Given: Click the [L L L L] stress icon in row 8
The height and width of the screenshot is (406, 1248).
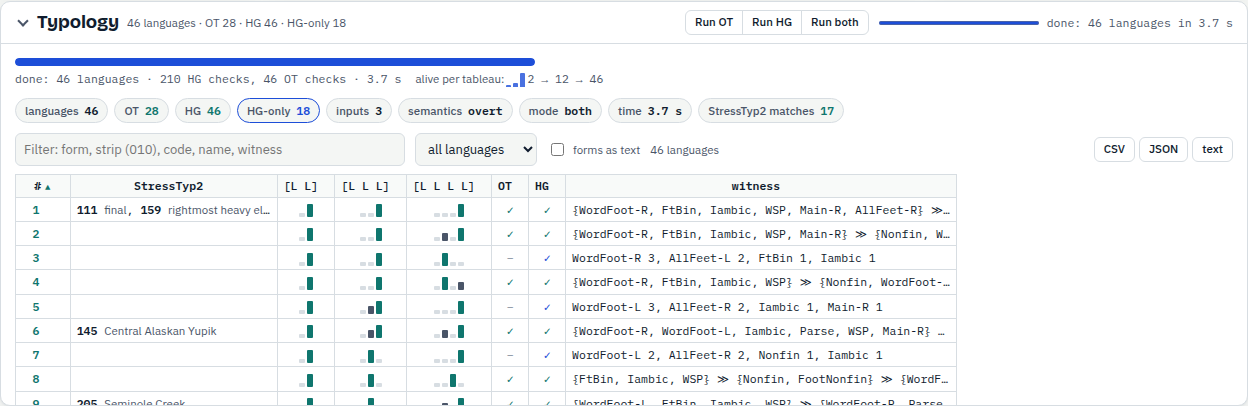Looking at the screenshot, I should tap(449, 378).
